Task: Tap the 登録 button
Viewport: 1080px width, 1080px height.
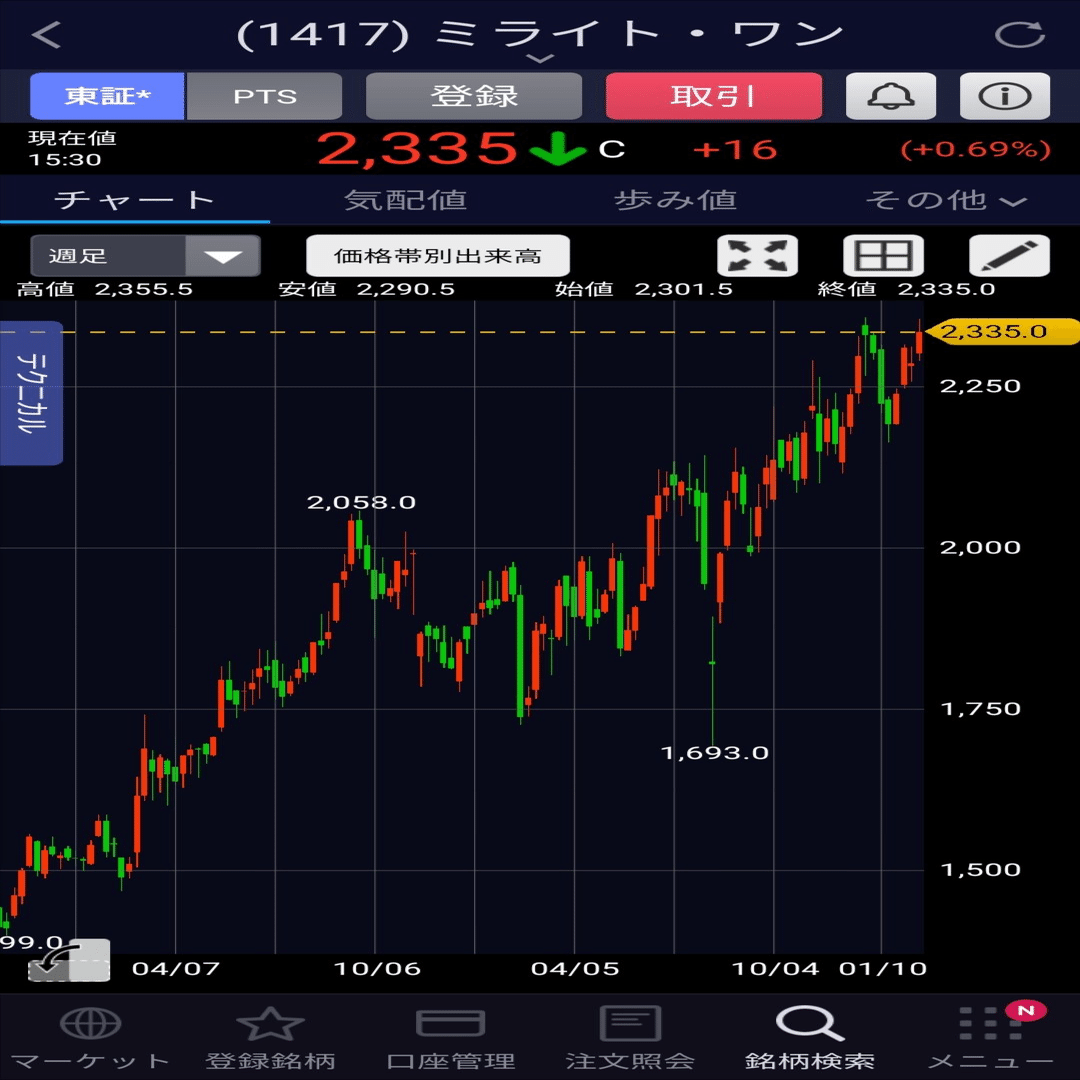Action: (474, 96)
